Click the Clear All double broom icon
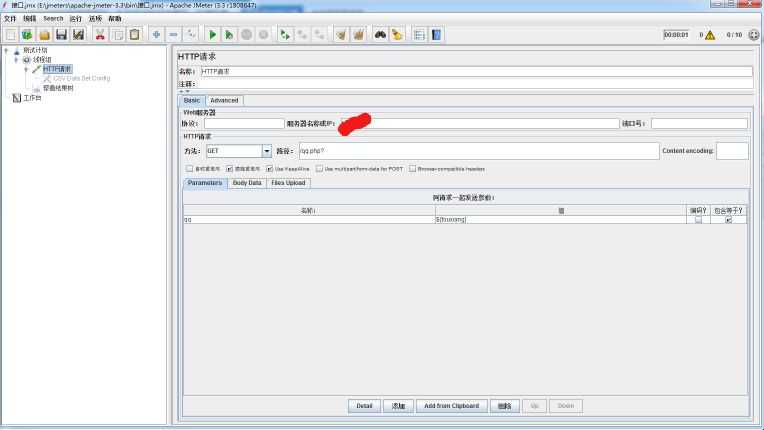 (359, 35)
